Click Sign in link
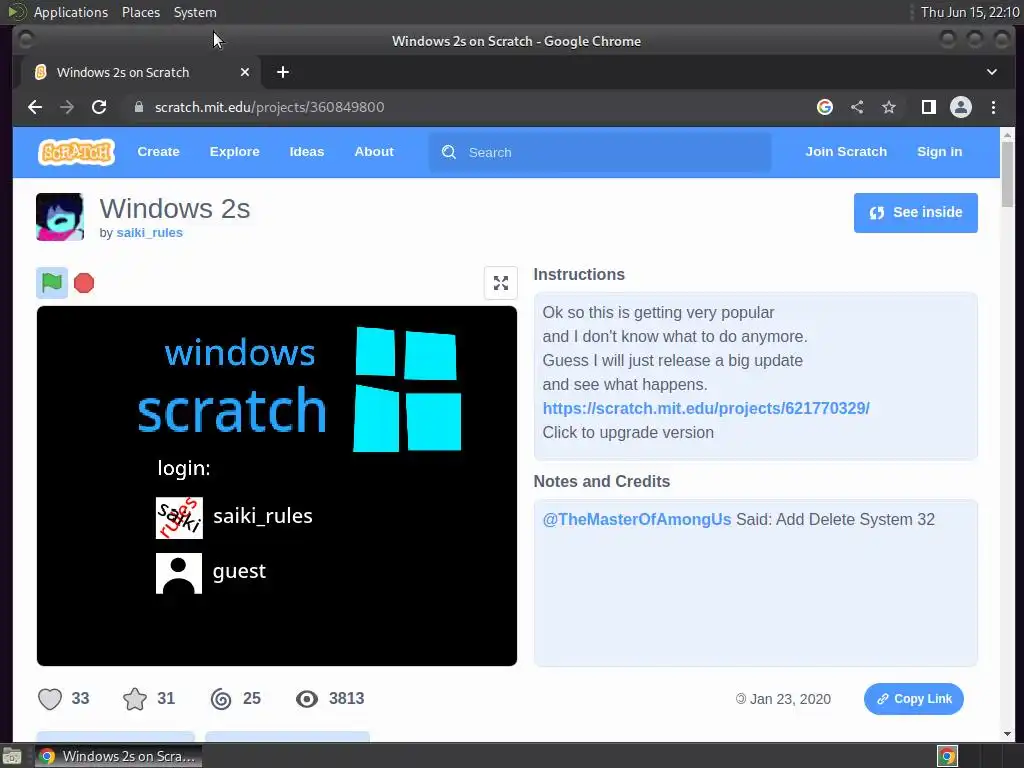This screenshot has height=768, width=1024. [x=939, y=152]
